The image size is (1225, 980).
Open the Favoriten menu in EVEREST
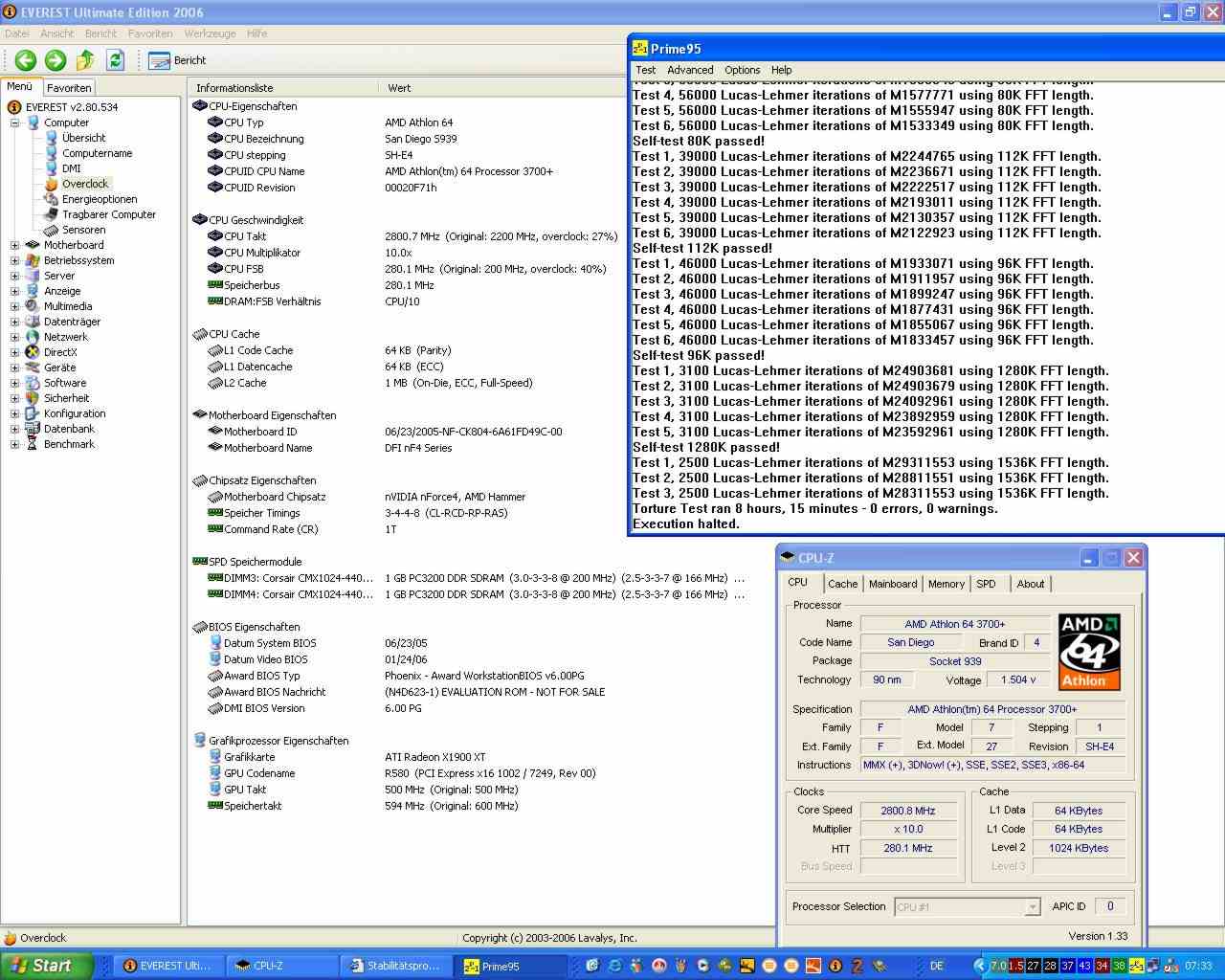coord(150,33)
